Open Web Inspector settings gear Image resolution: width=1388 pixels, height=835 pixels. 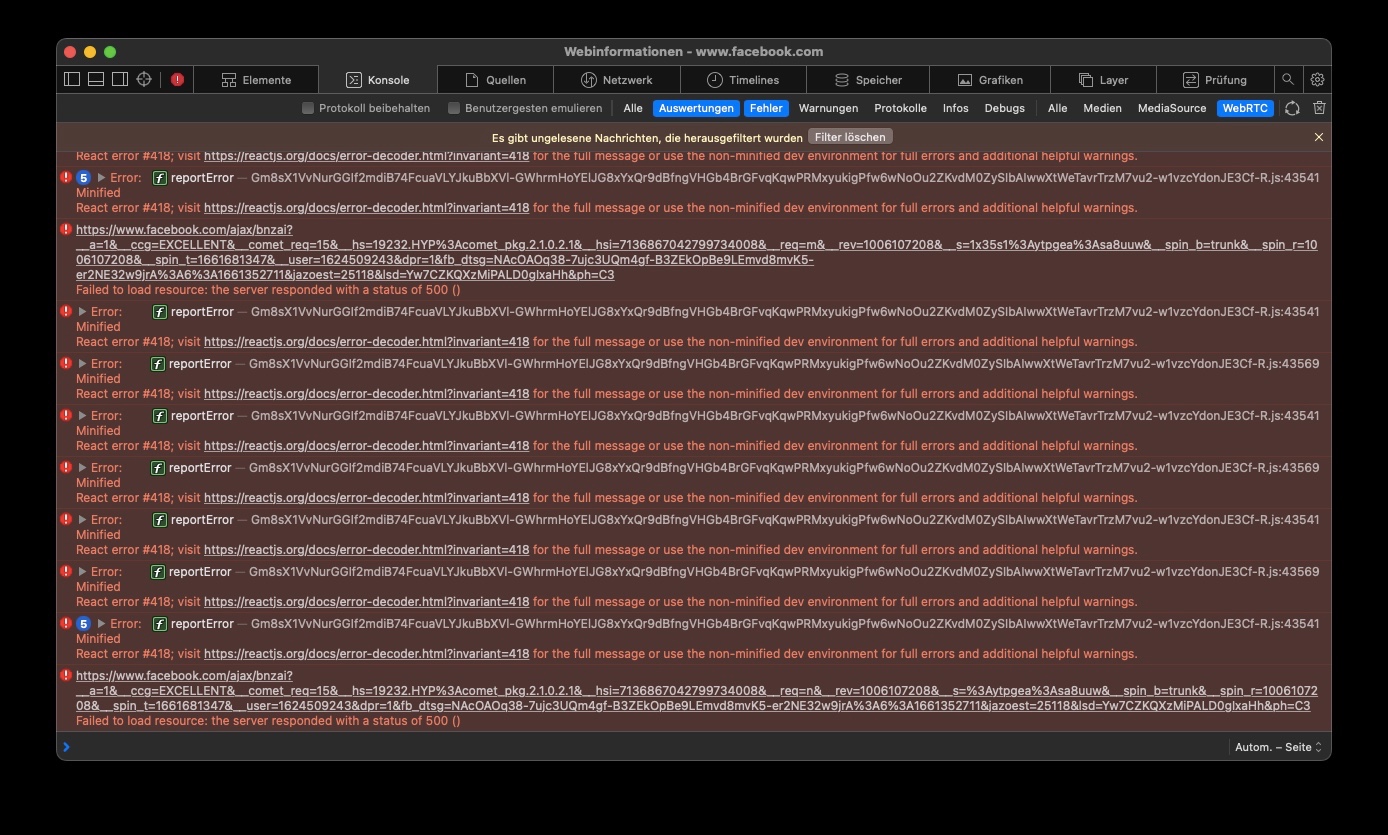tap(1317, 80)
